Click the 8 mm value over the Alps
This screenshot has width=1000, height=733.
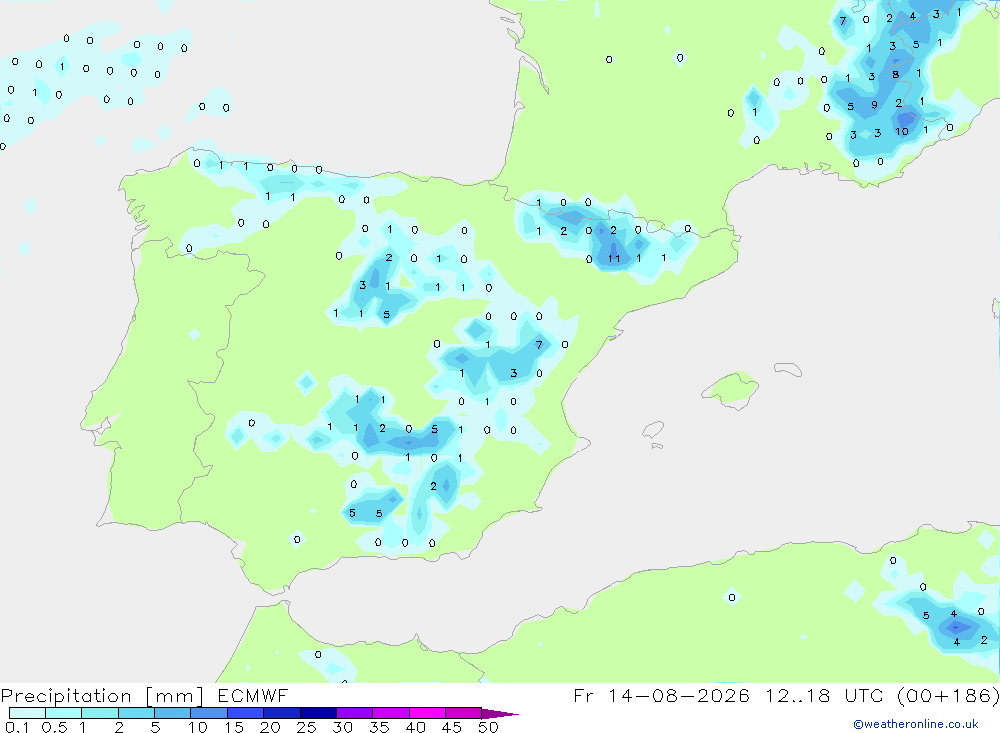(895, 75)
